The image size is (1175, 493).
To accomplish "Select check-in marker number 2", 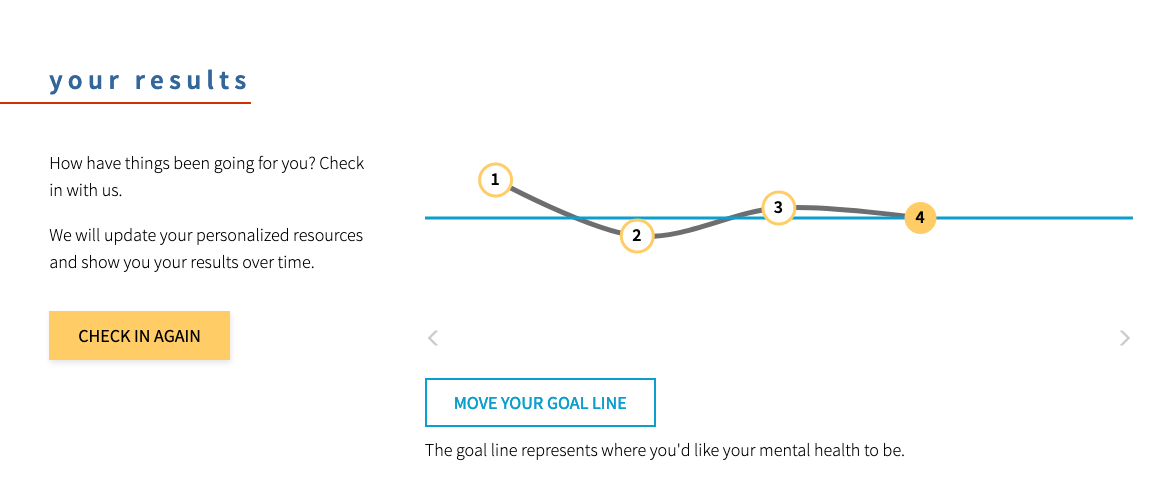I will [x=637, y=236].
